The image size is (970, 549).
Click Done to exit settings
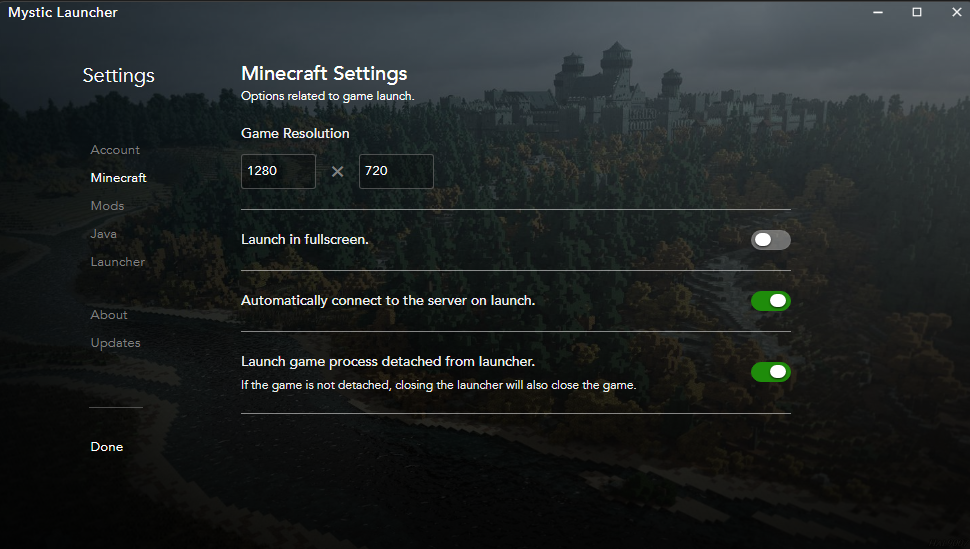(106, 447)
